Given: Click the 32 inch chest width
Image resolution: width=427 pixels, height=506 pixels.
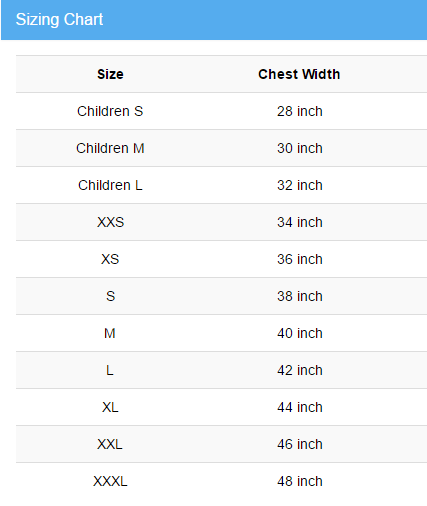Looking at the screenshot, I should pos(300,185).
